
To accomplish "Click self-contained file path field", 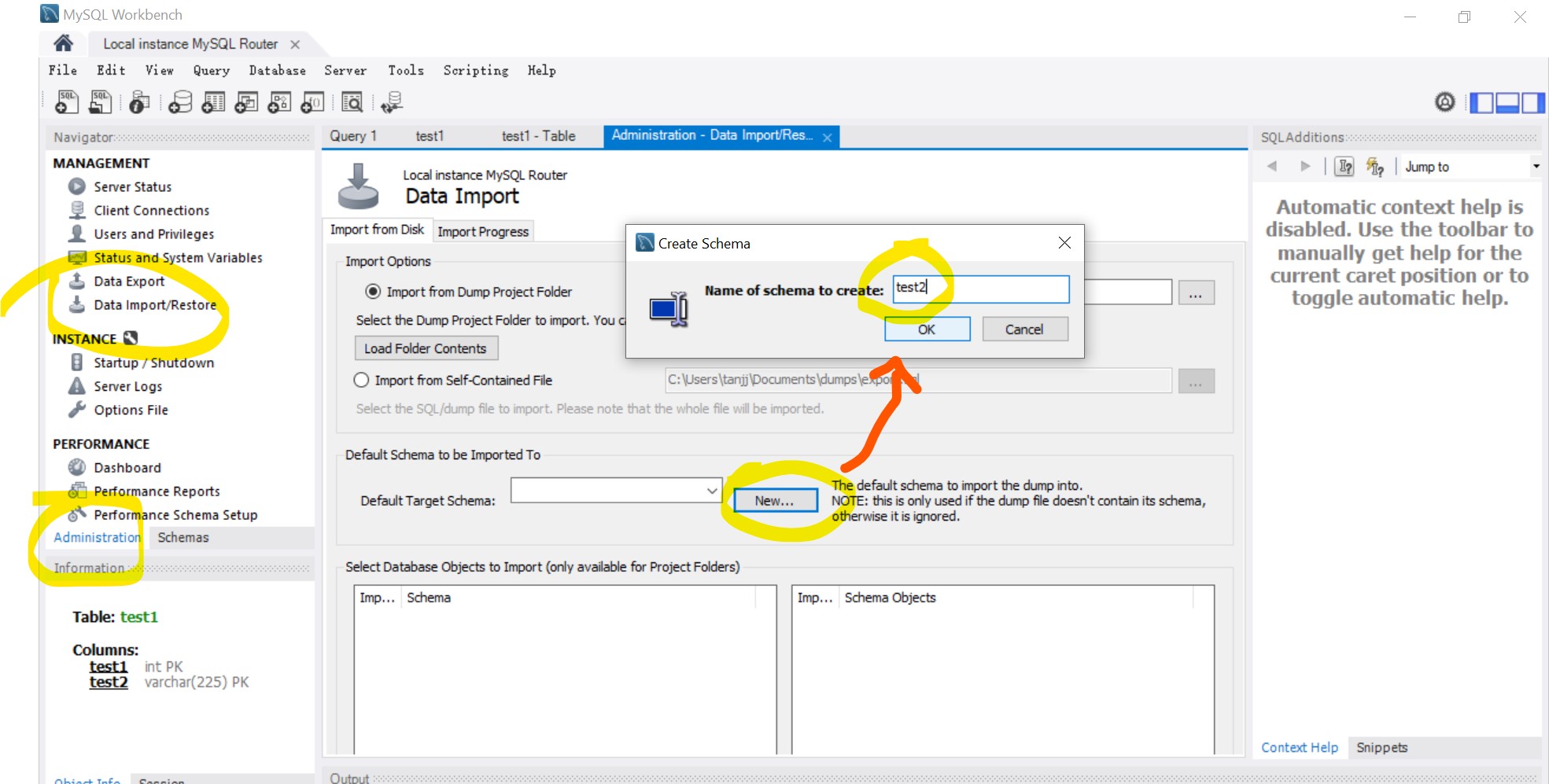I will 918,380.
